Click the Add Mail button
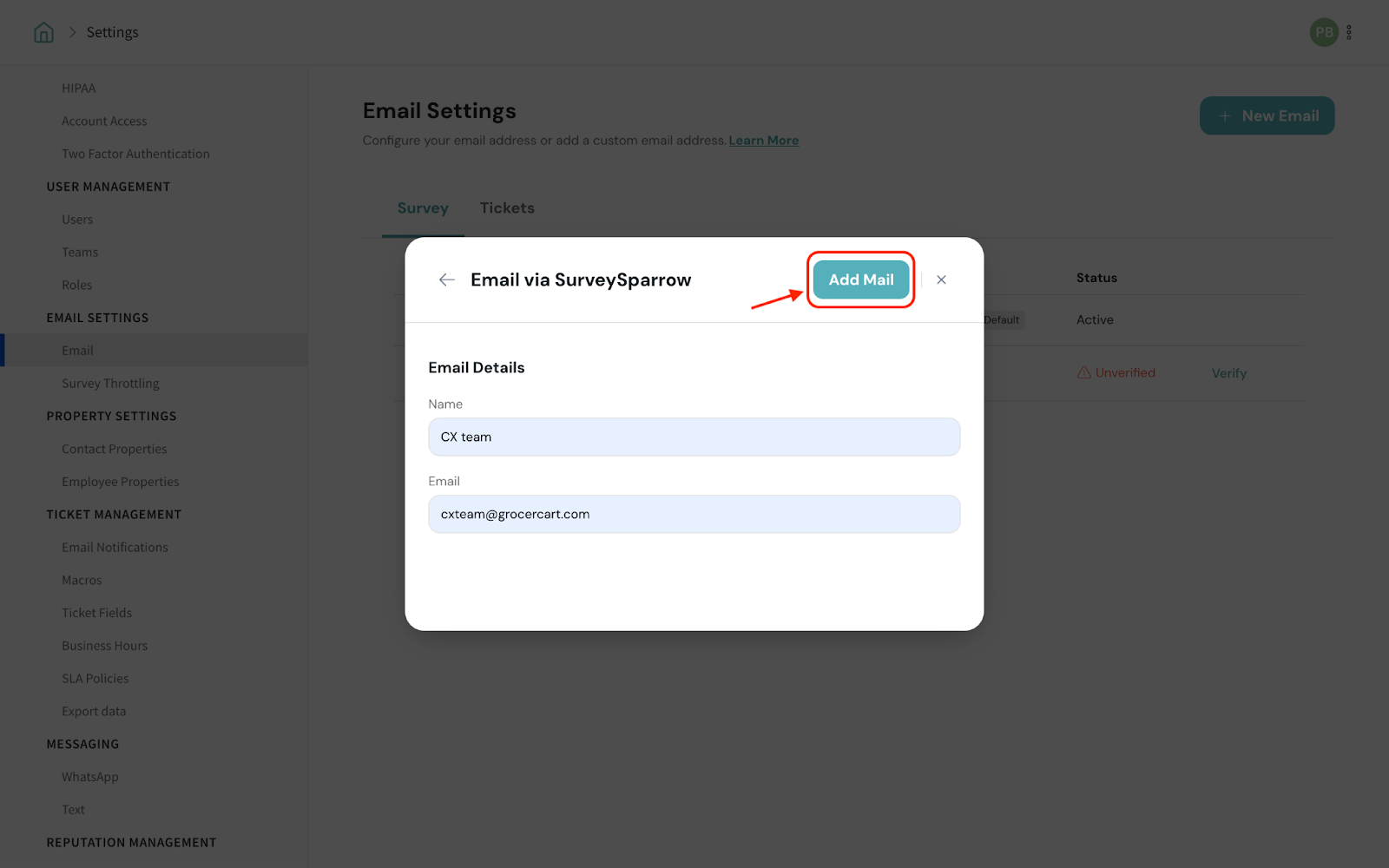1389x868 pixels. click(860, 279)
